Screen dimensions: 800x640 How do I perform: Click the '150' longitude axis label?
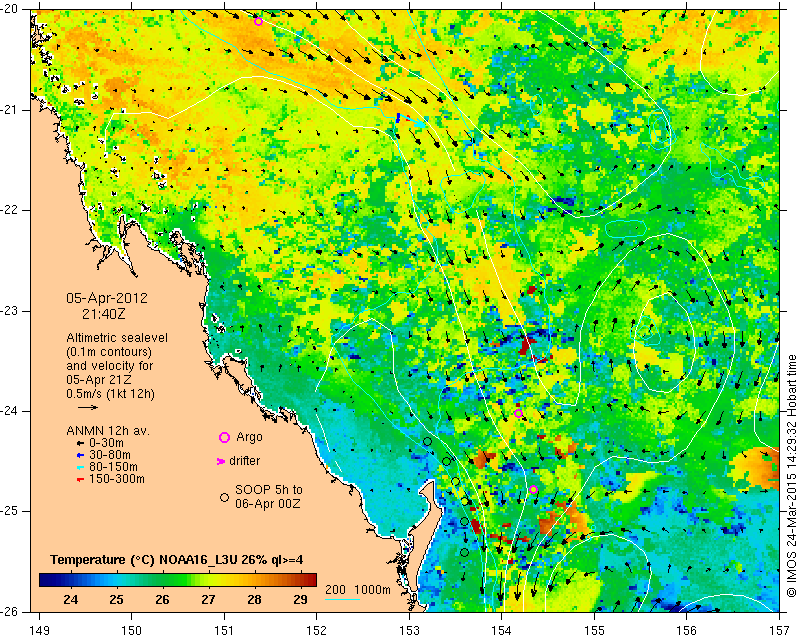131,631
